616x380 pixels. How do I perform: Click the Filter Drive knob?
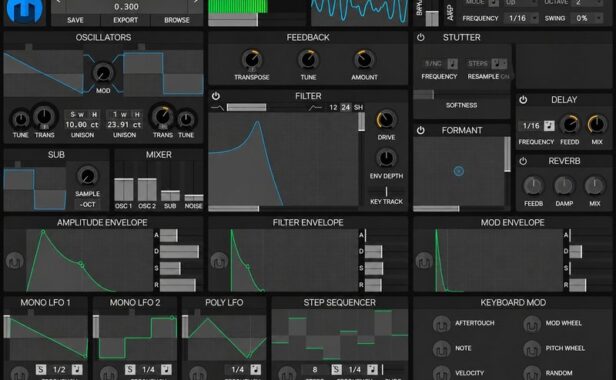386,120
